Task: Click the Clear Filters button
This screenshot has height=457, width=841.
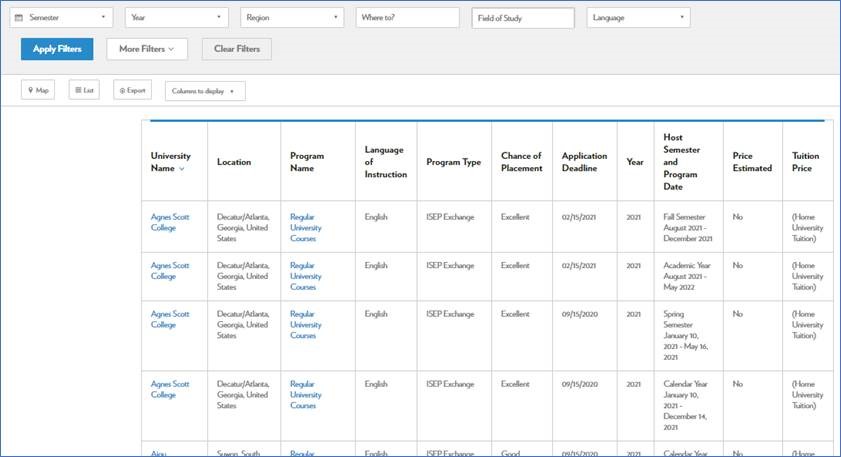Action: point(237,49)
